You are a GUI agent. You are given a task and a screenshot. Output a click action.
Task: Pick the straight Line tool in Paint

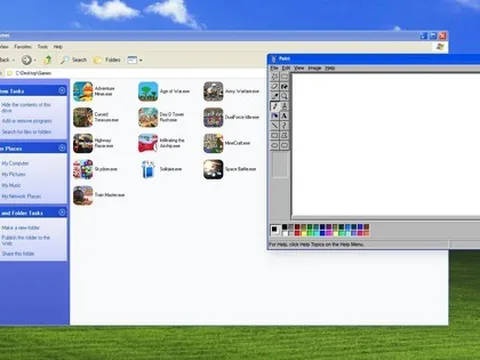pyautogui.click(x=275, y=126)
